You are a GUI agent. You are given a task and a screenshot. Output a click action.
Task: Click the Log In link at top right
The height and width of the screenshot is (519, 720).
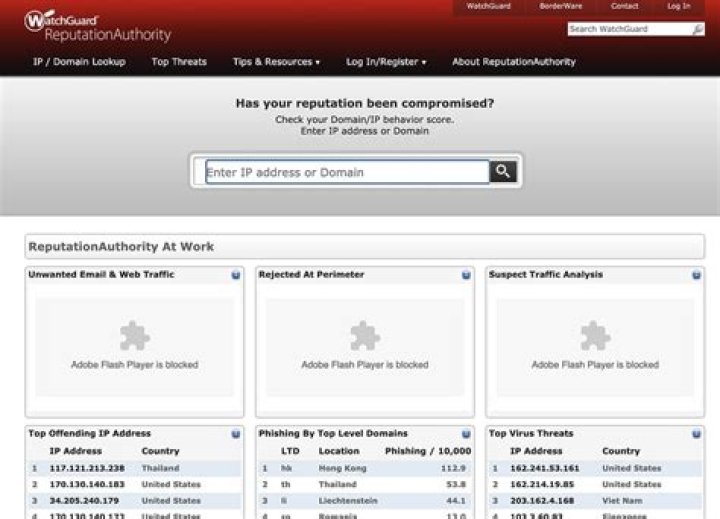click(679, 6)
